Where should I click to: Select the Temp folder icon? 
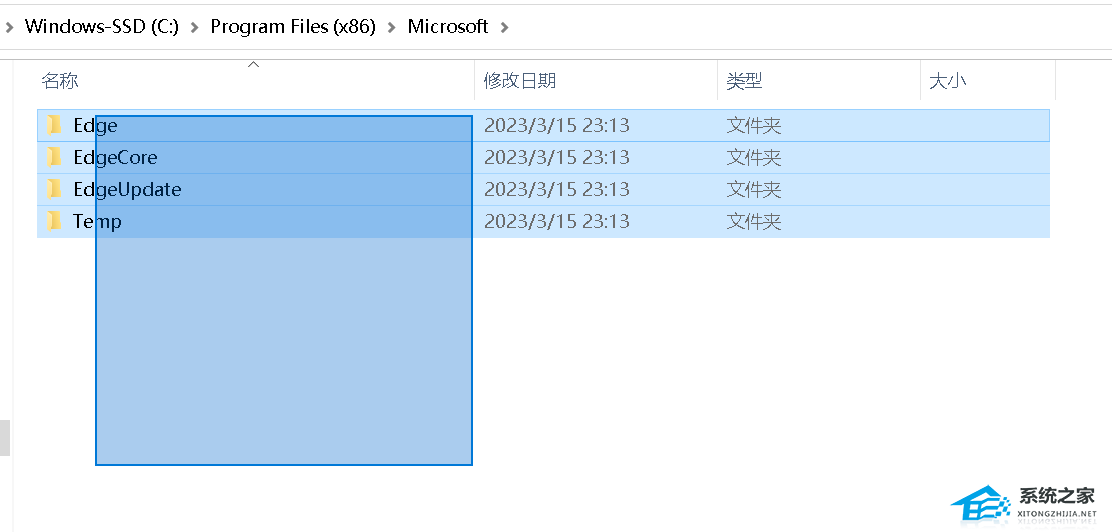click(x=55, y=221)
